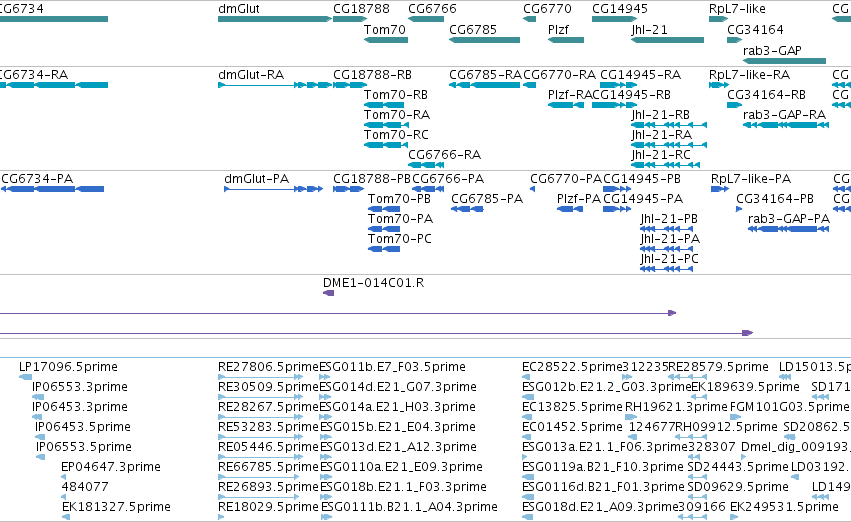The width and height of the screenshot is (851, 522).
Task: Click the CG6734-RA transcript
Action: point(54,85)
